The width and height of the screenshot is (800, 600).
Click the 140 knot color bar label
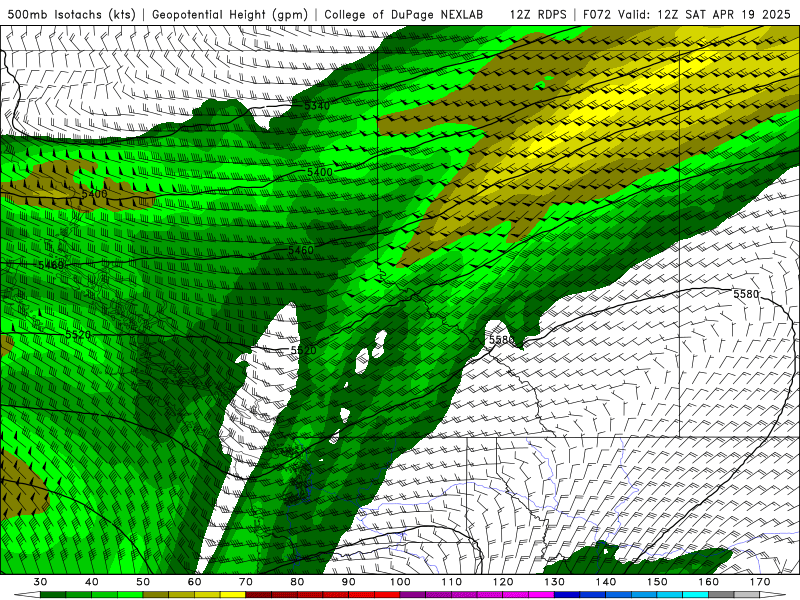(x=606, y=582)
